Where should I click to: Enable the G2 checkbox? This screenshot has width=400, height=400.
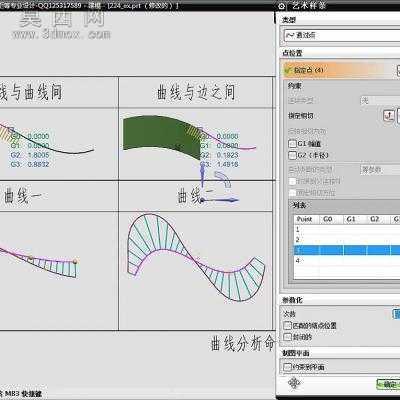pyautogui.click(x=292, y=155)
